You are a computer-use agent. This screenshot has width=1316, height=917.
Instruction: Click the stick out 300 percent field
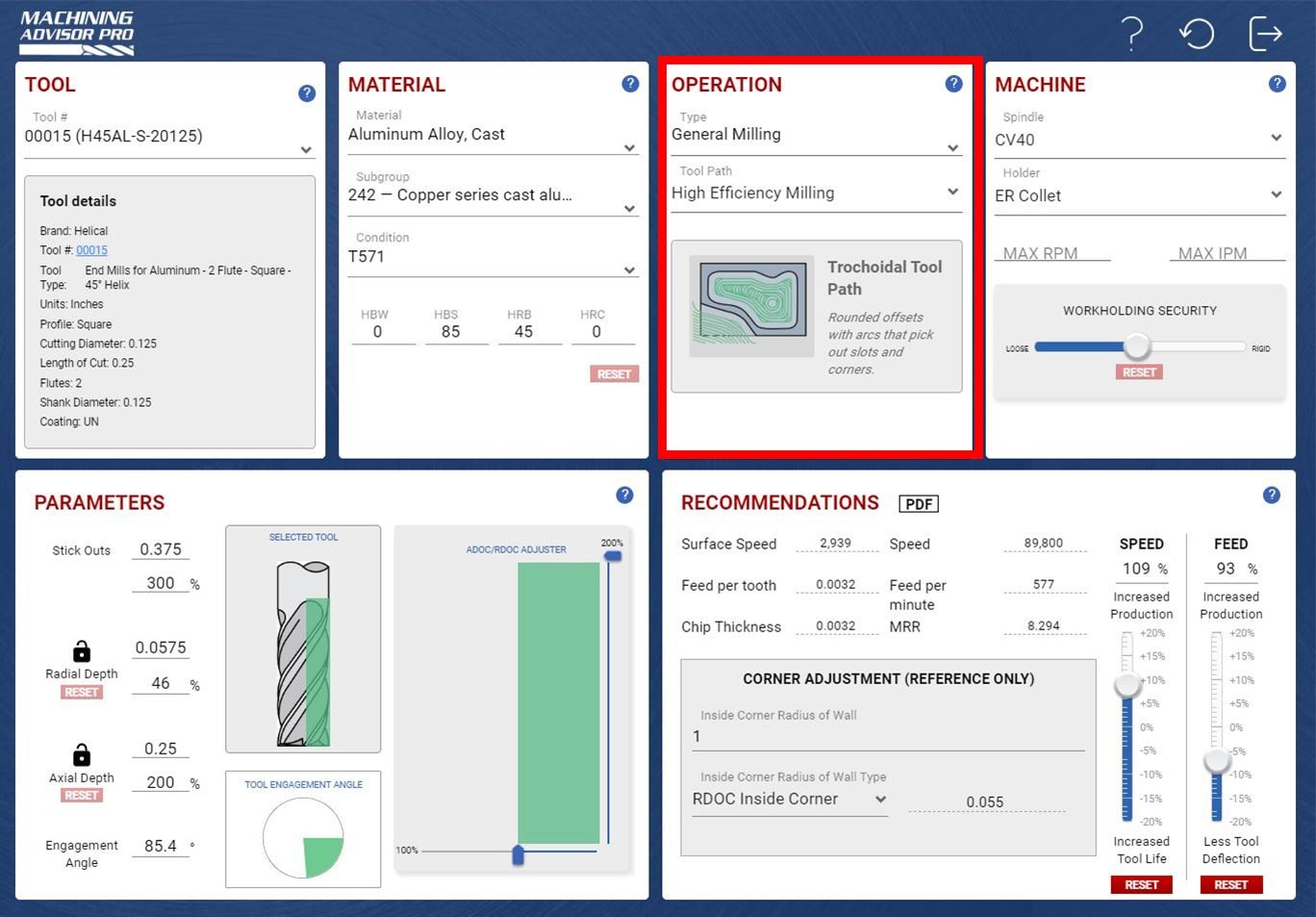[x=161, y=583]
